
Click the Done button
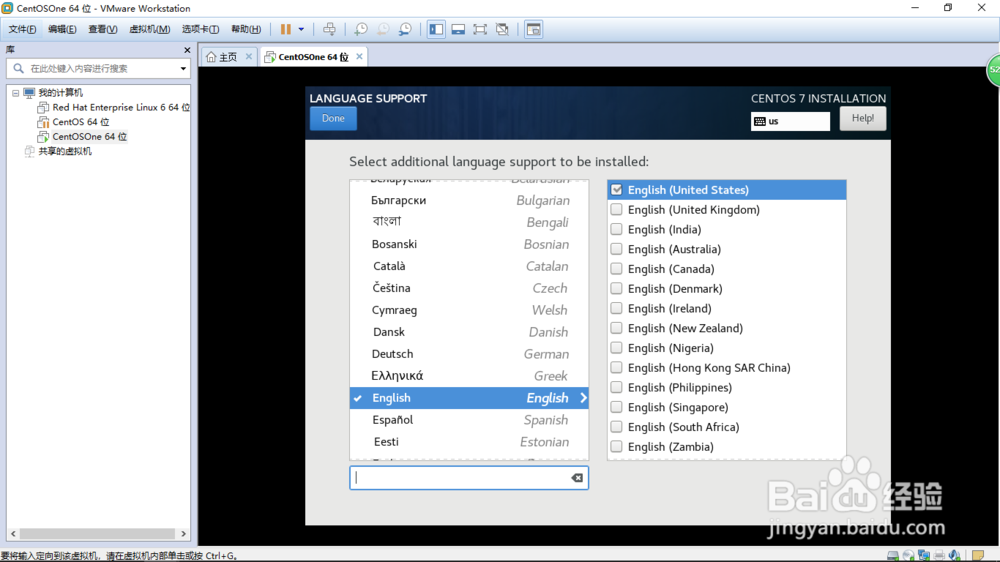point(333,119)
